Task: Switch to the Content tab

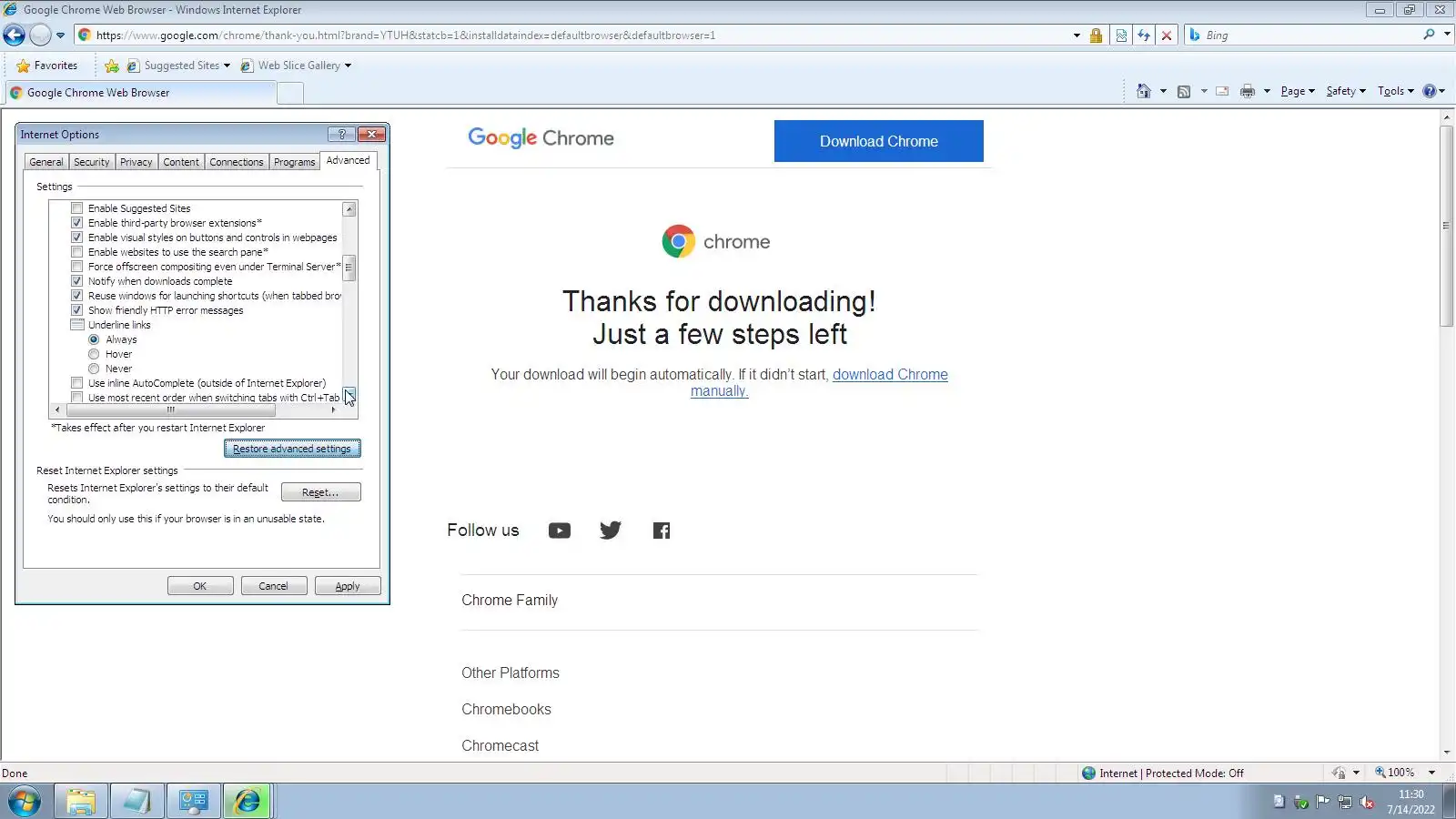Action: pyautogui.click(x=181, y=162)
